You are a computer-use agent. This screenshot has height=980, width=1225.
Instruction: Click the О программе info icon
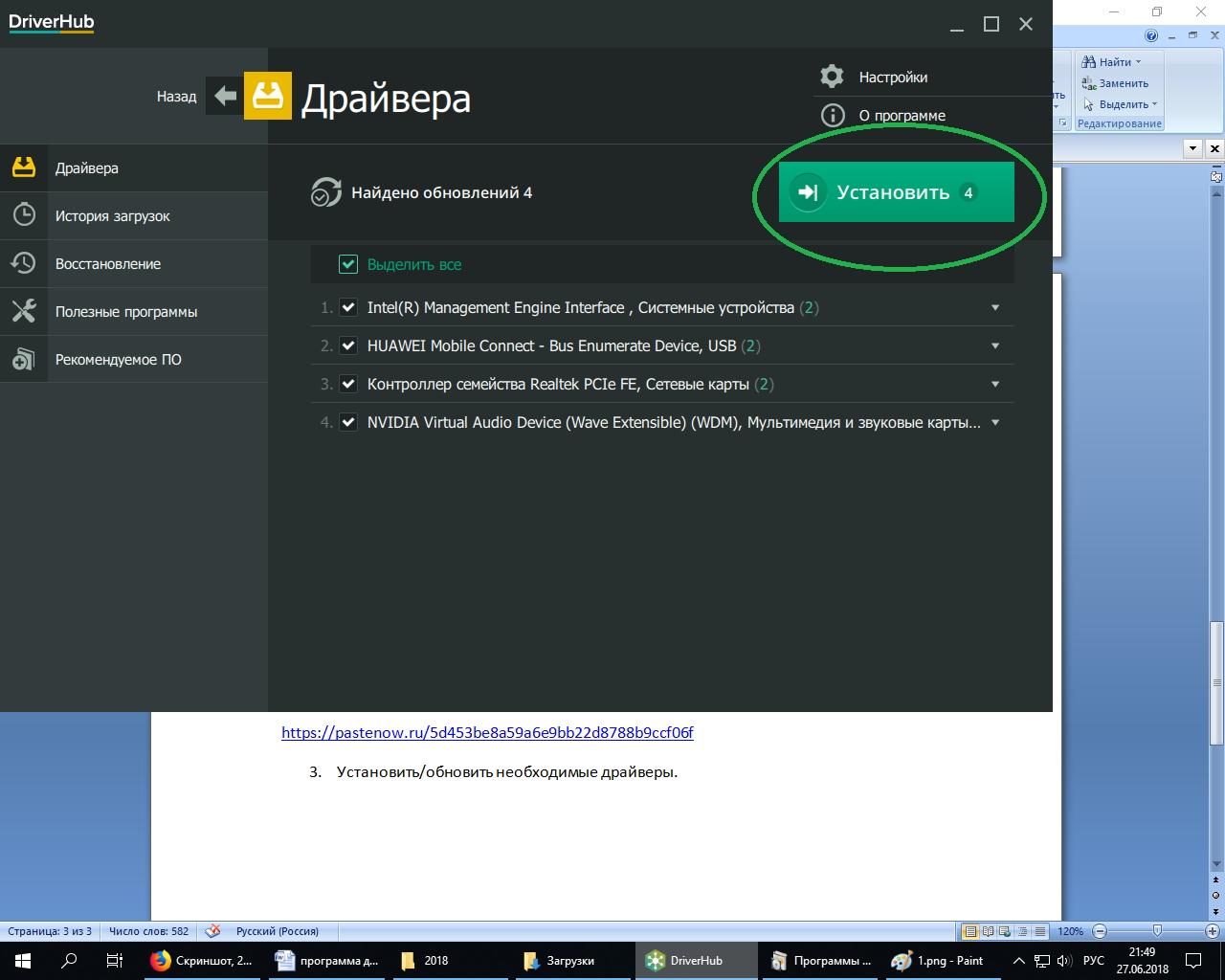tap(833, 116)
